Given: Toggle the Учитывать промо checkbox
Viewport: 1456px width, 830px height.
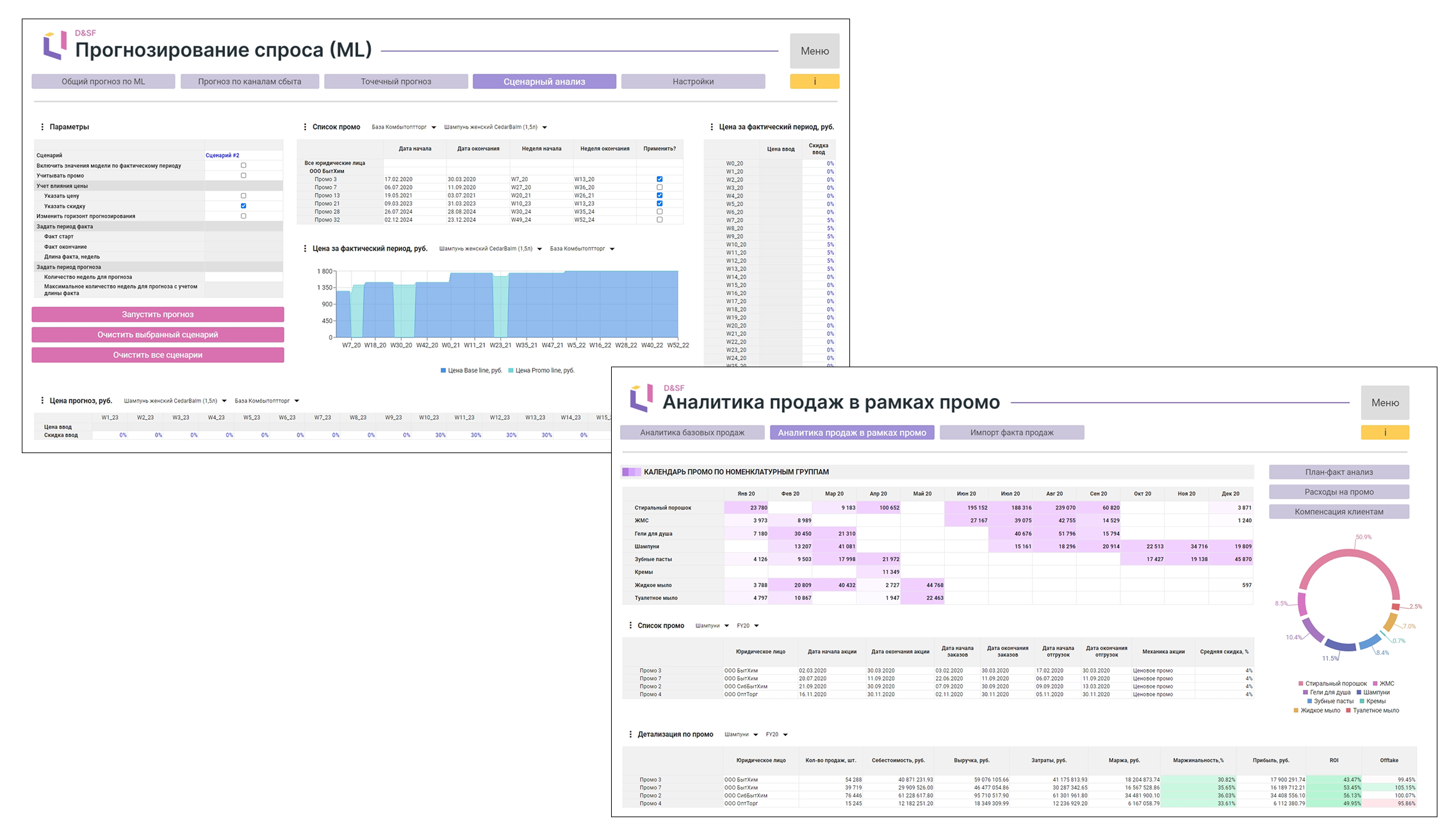Looking at the screenshot, I should click(x=243, y=176).
